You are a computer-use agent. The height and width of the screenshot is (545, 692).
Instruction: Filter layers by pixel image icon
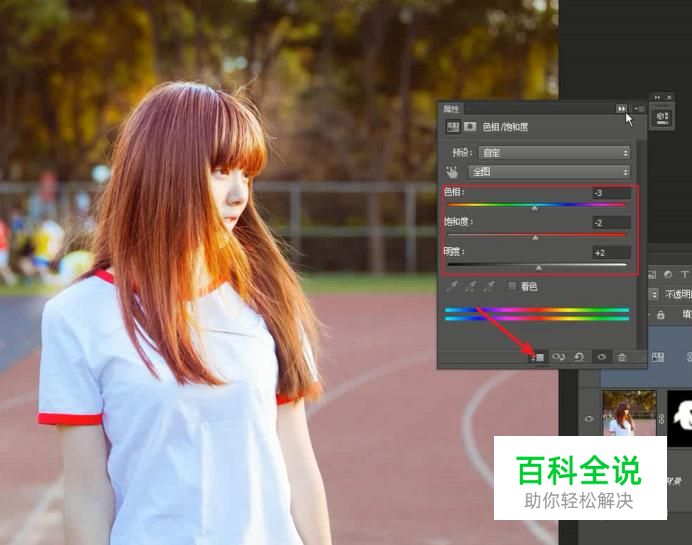pyautogui.click(x=652, y=274)
